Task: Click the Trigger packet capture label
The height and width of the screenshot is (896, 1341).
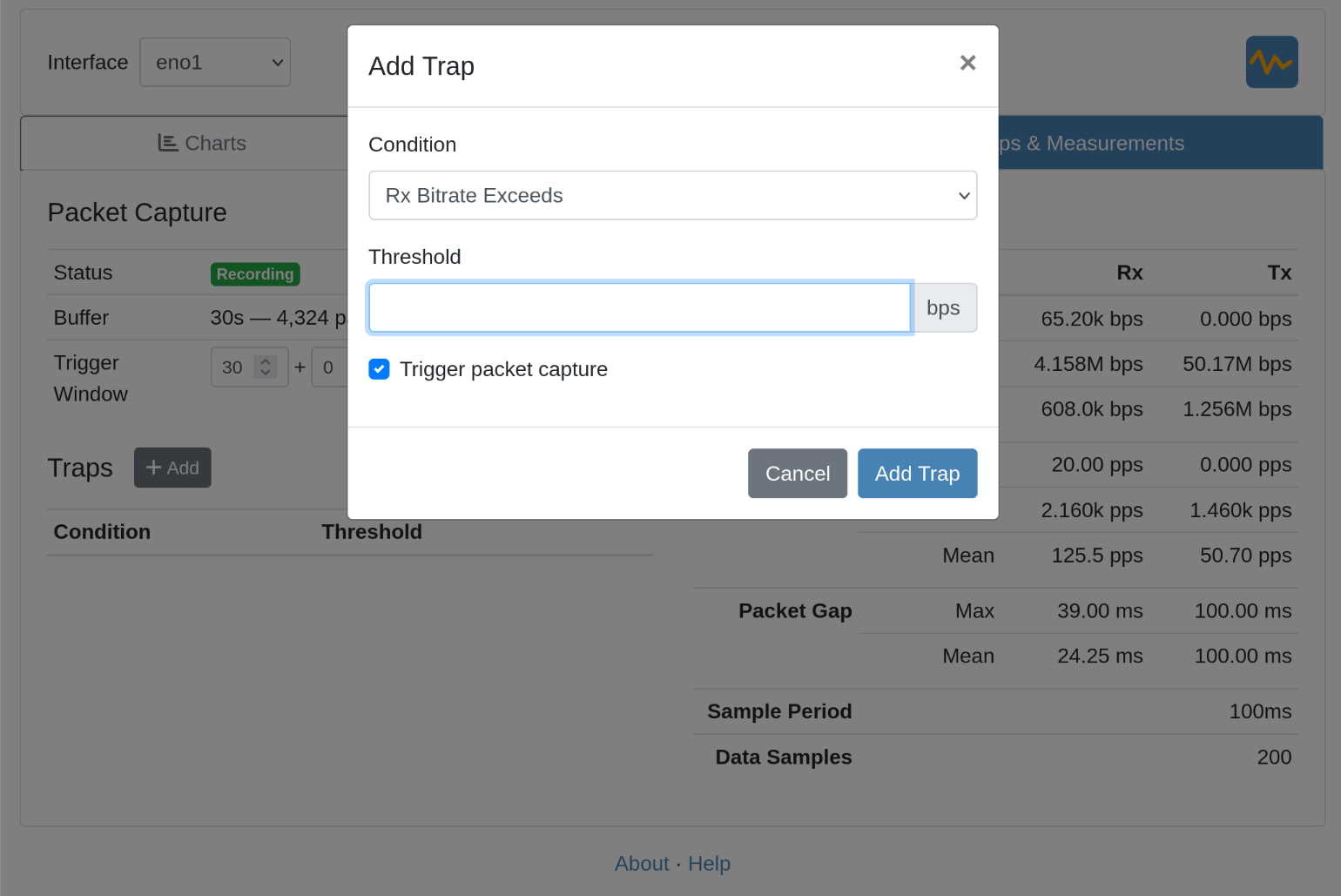Action: [x=503, y=369]
